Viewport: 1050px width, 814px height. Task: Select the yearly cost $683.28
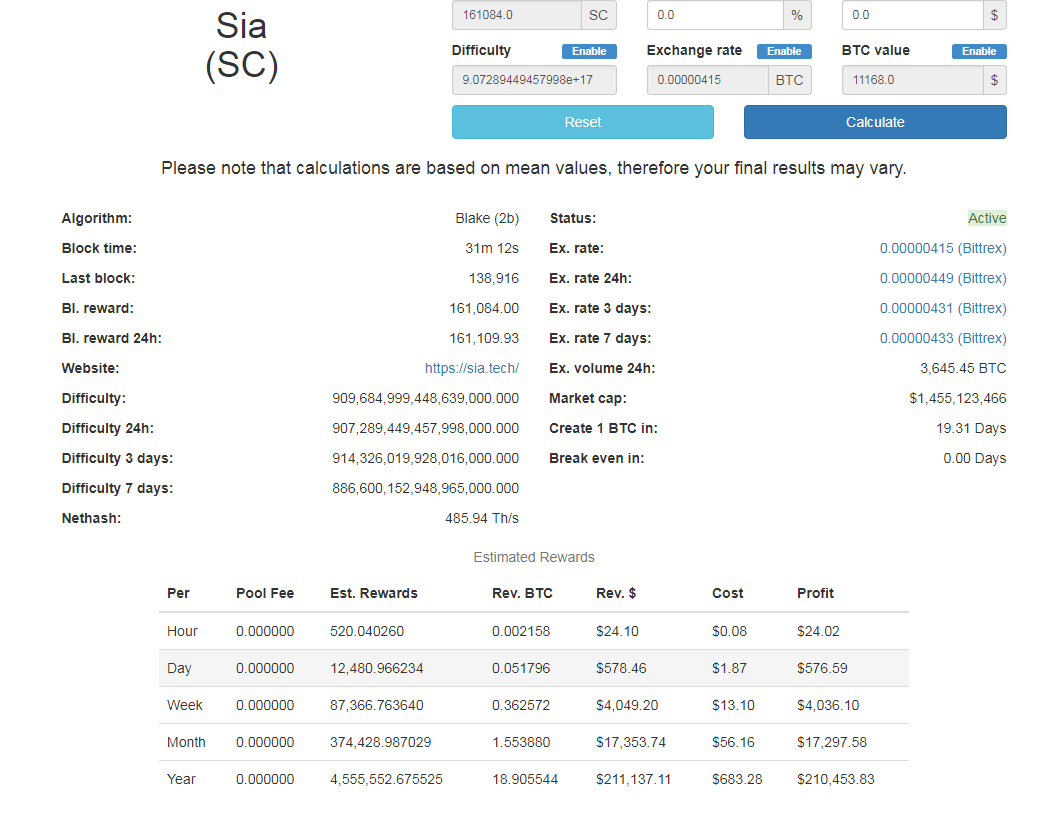point(737,779)
